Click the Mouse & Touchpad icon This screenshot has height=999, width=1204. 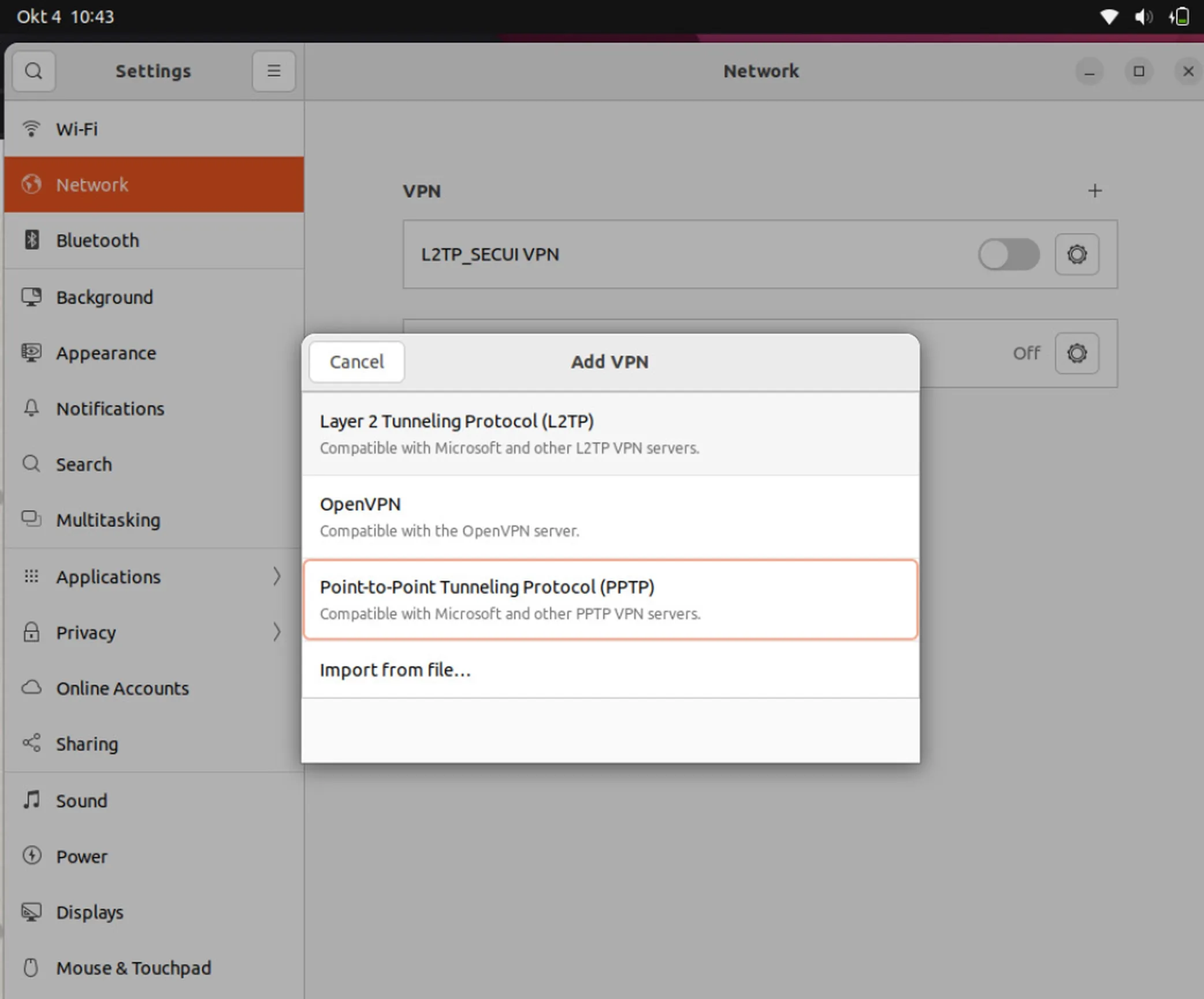(x=31, y=967)
